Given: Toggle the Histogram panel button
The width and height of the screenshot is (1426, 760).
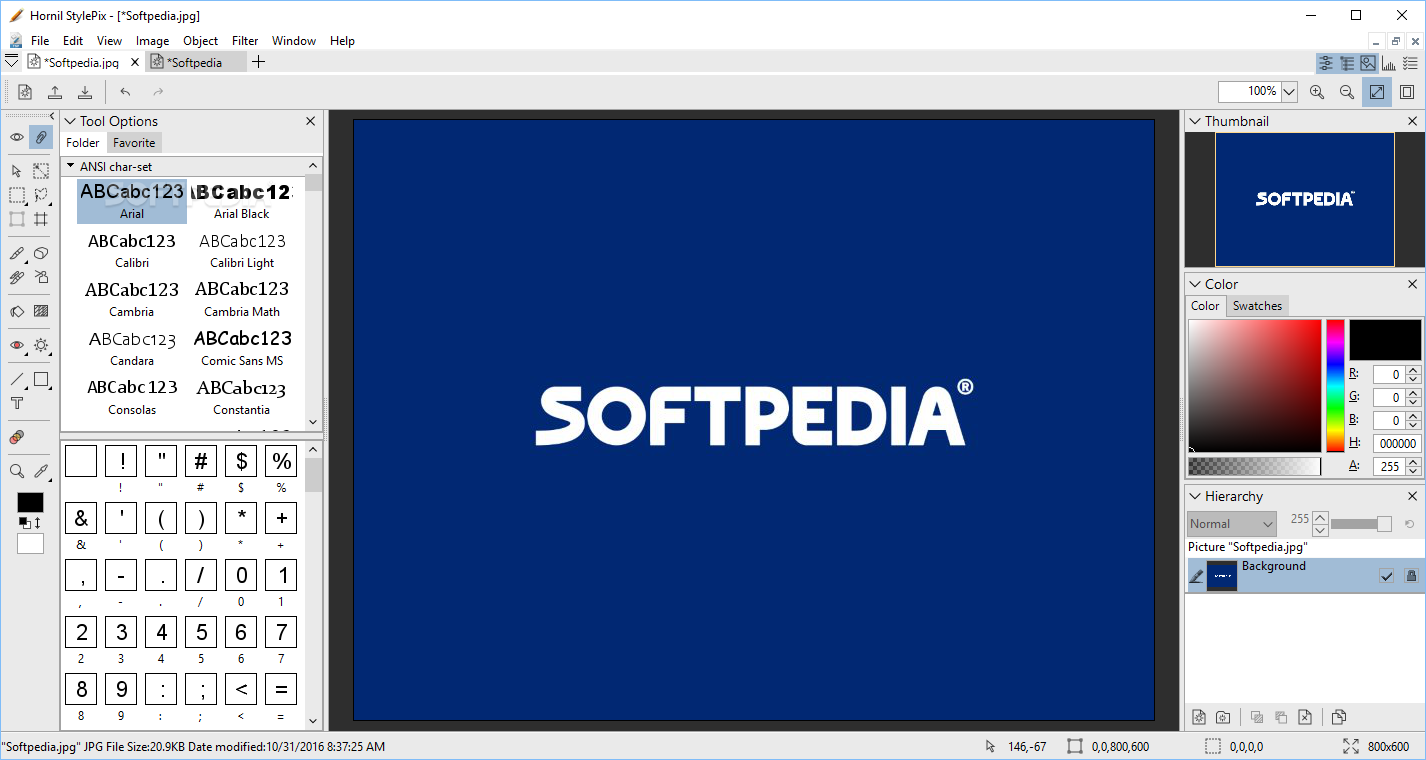Looking at the screenshot, I should (1389, 63).
